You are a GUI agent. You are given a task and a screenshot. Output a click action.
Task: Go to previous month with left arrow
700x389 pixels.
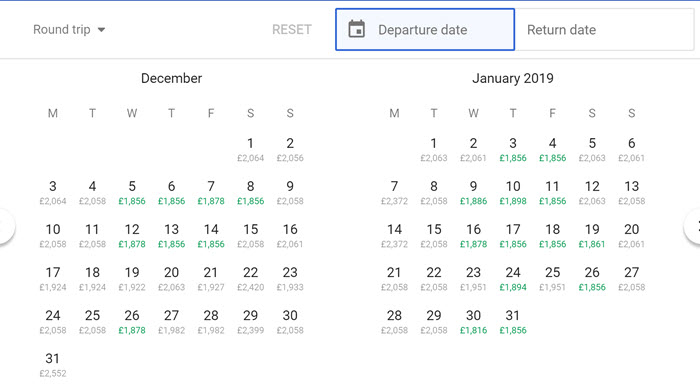pyautogui.click(x=4, y=226)
